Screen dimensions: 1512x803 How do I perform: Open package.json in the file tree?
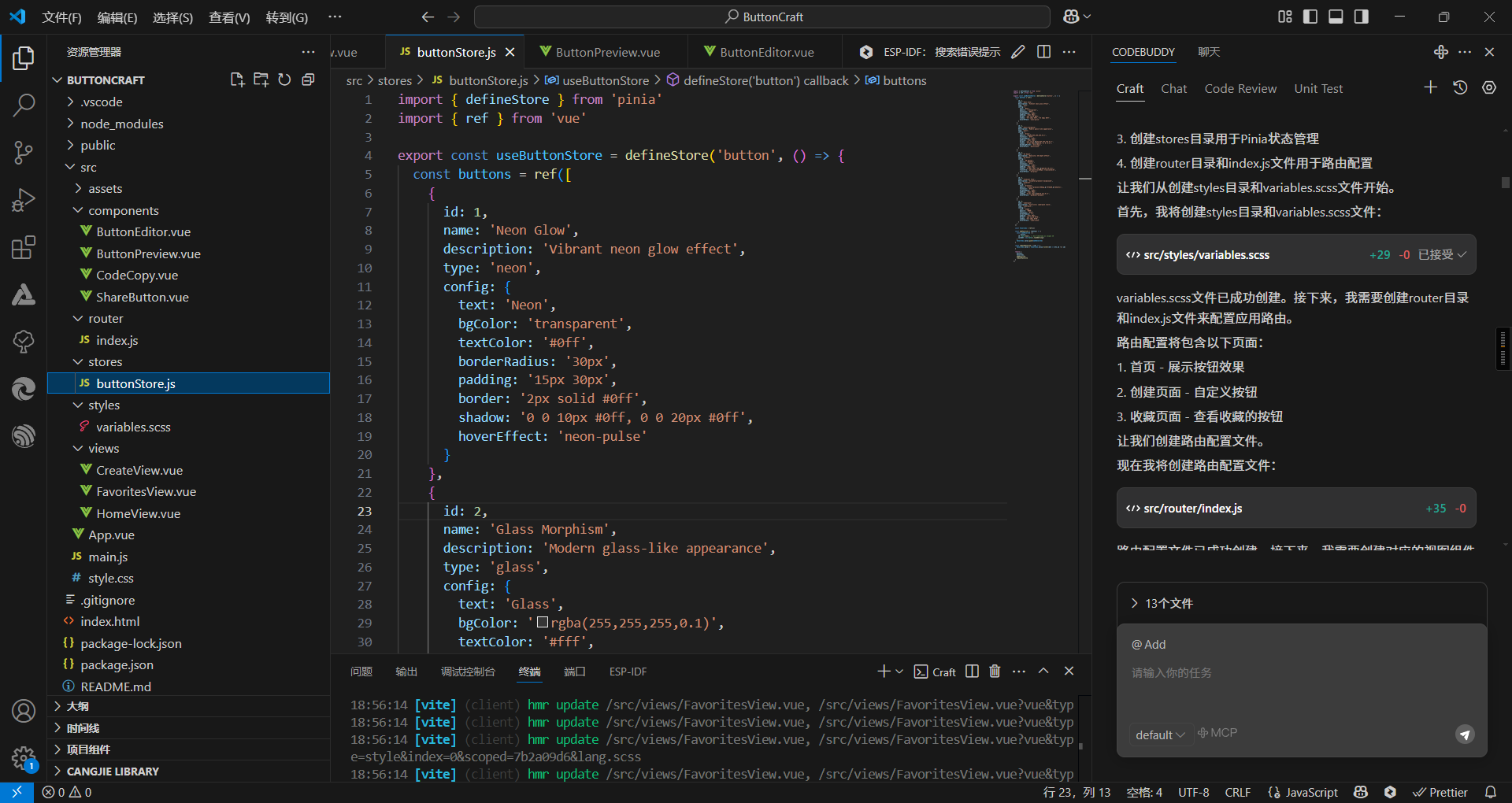click(117, 664)
